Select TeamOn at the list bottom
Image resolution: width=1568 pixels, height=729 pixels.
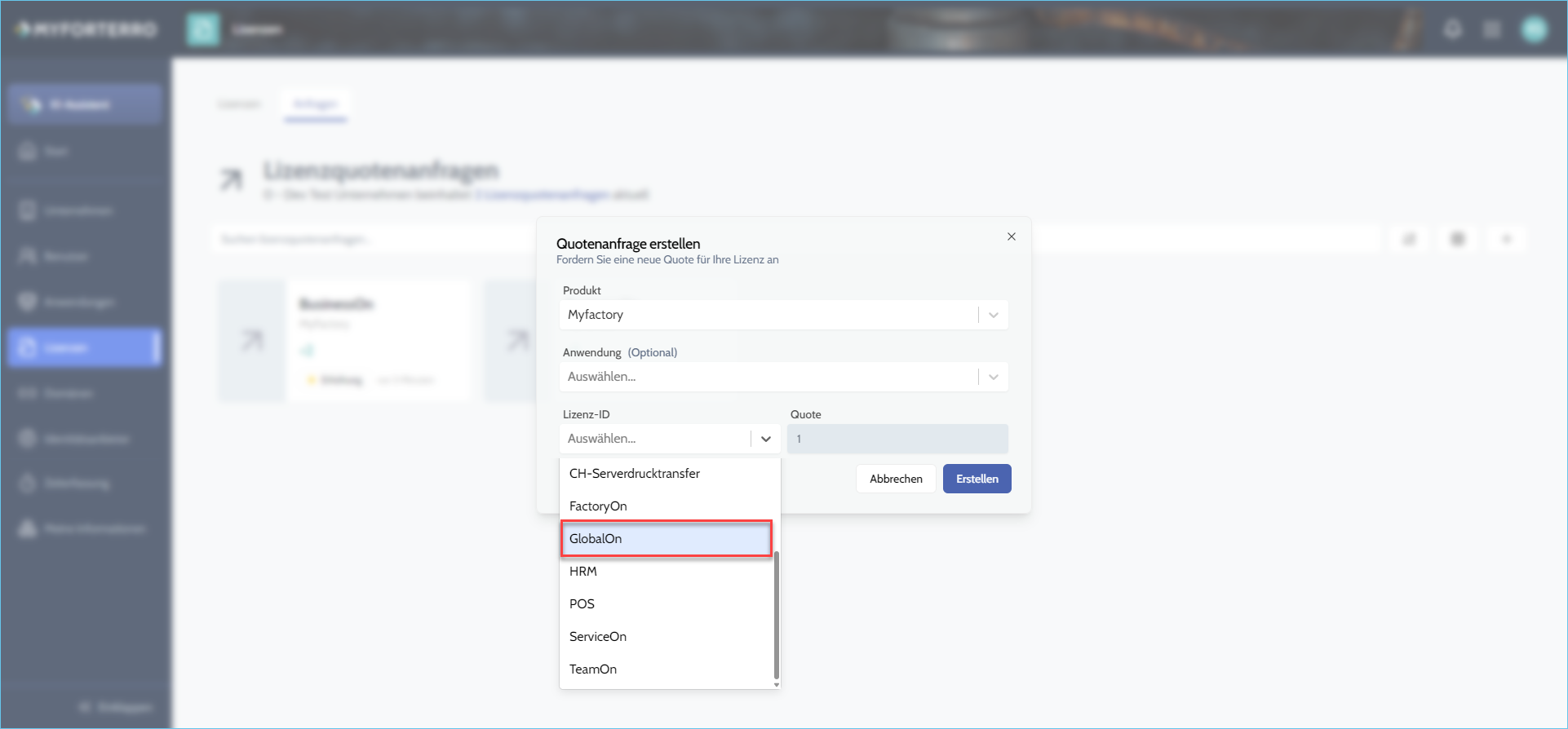pos(666,669)
